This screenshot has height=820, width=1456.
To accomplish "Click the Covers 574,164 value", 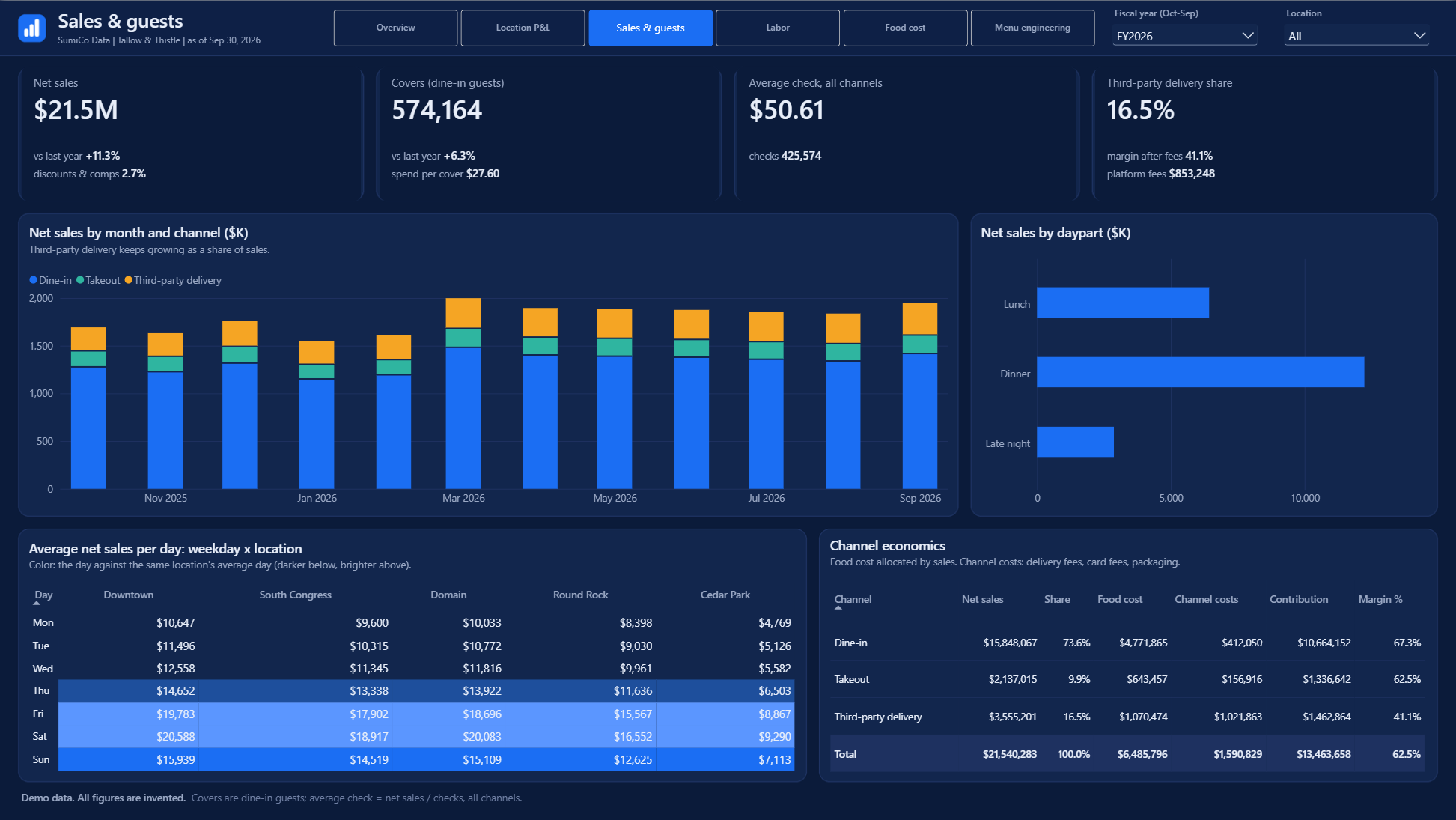I will (436, 111).
